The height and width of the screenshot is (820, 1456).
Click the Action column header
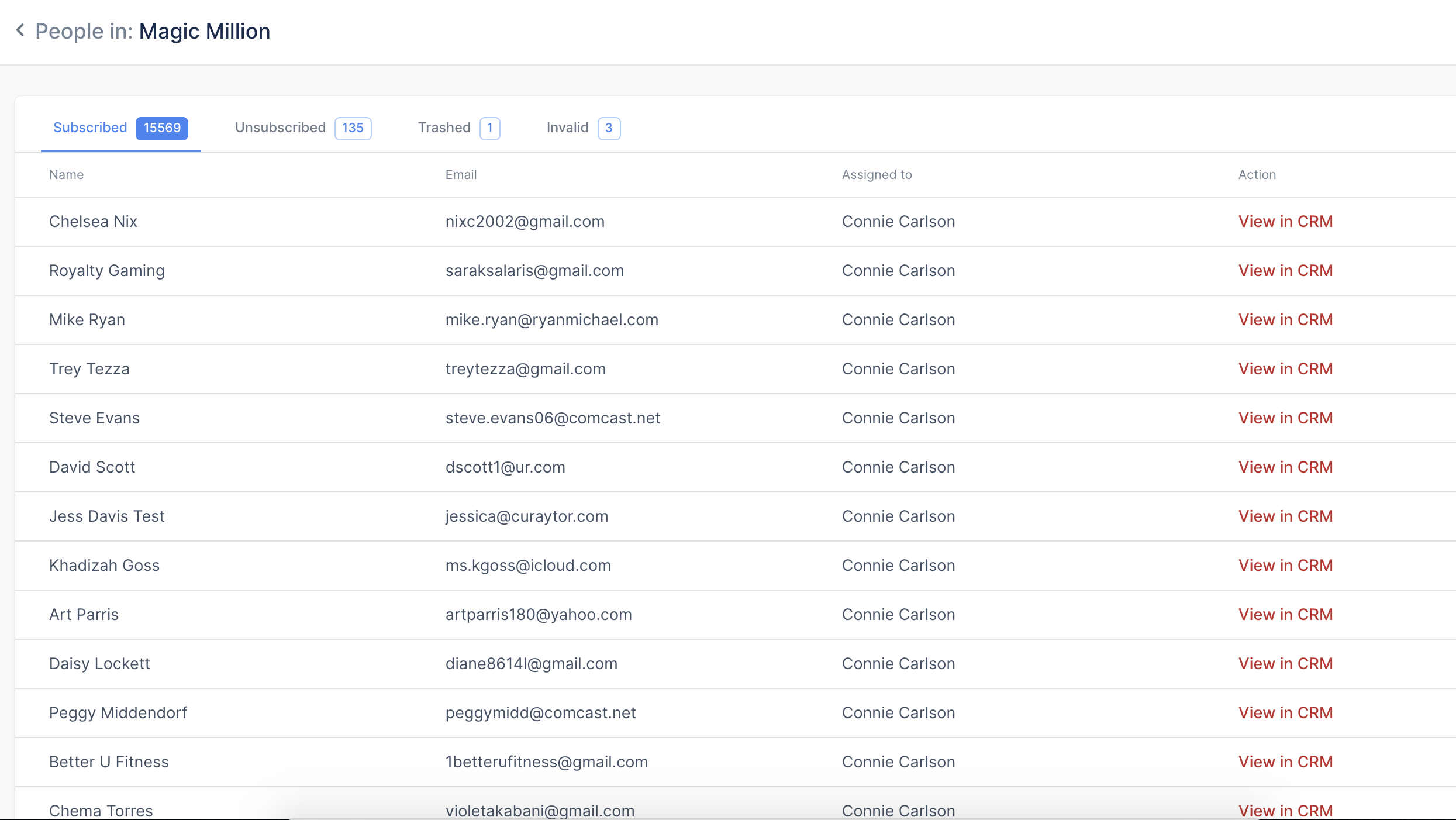1257,174
